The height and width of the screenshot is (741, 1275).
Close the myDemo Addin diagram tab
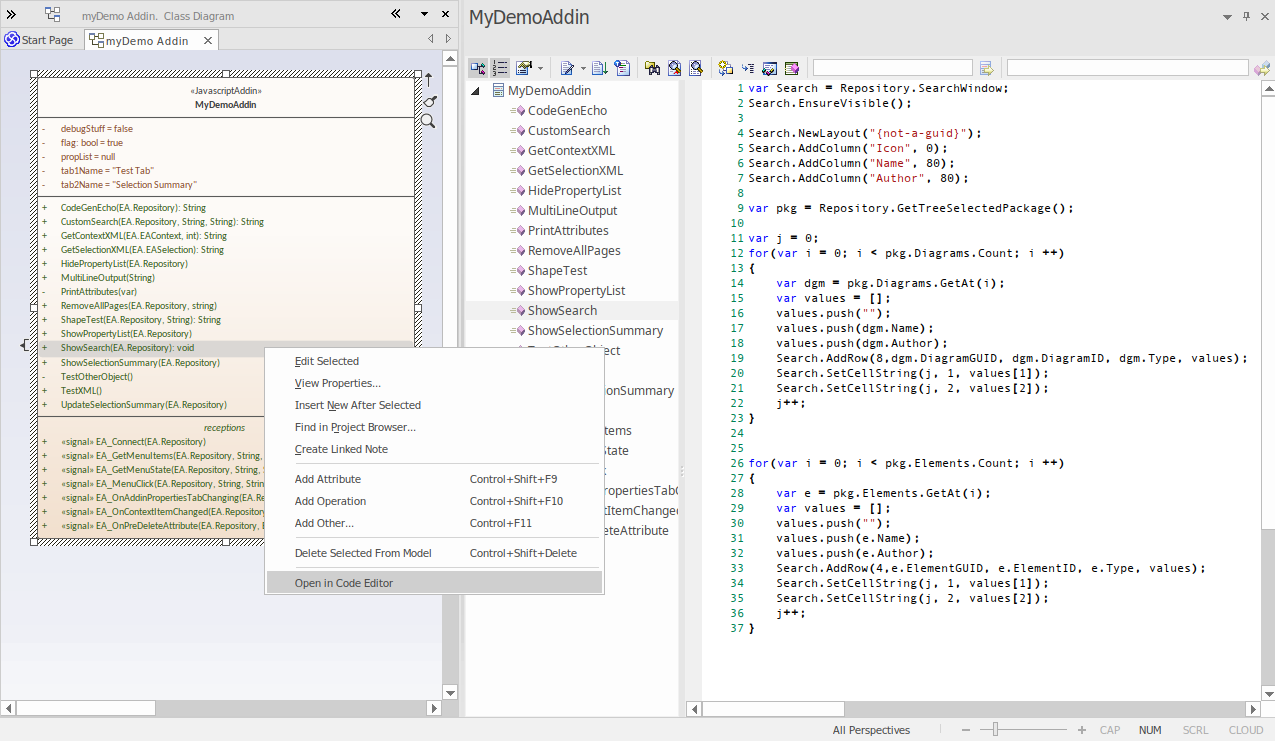[x=208, y=40]
